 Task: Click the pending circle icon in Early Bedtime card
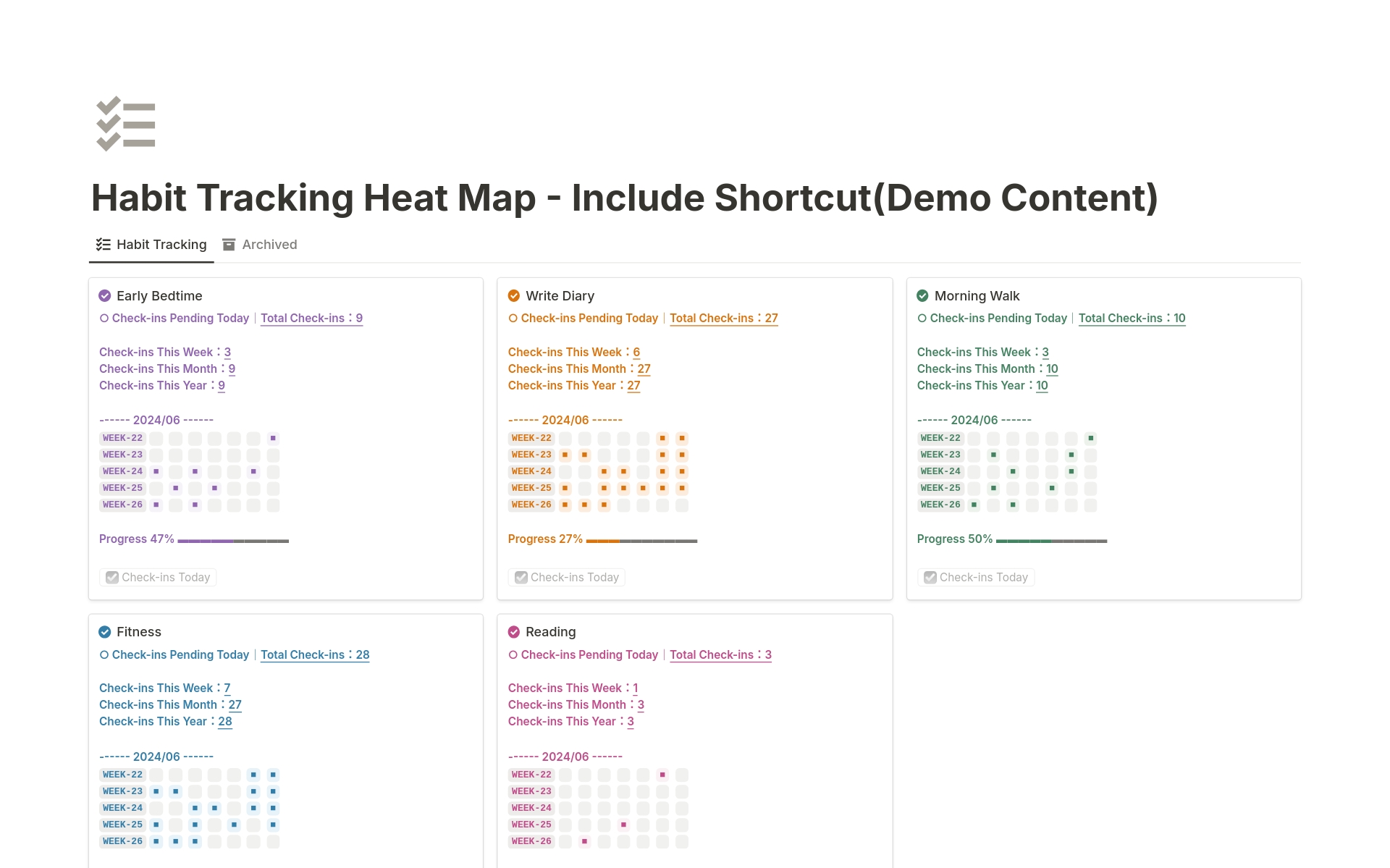[104, 318]
